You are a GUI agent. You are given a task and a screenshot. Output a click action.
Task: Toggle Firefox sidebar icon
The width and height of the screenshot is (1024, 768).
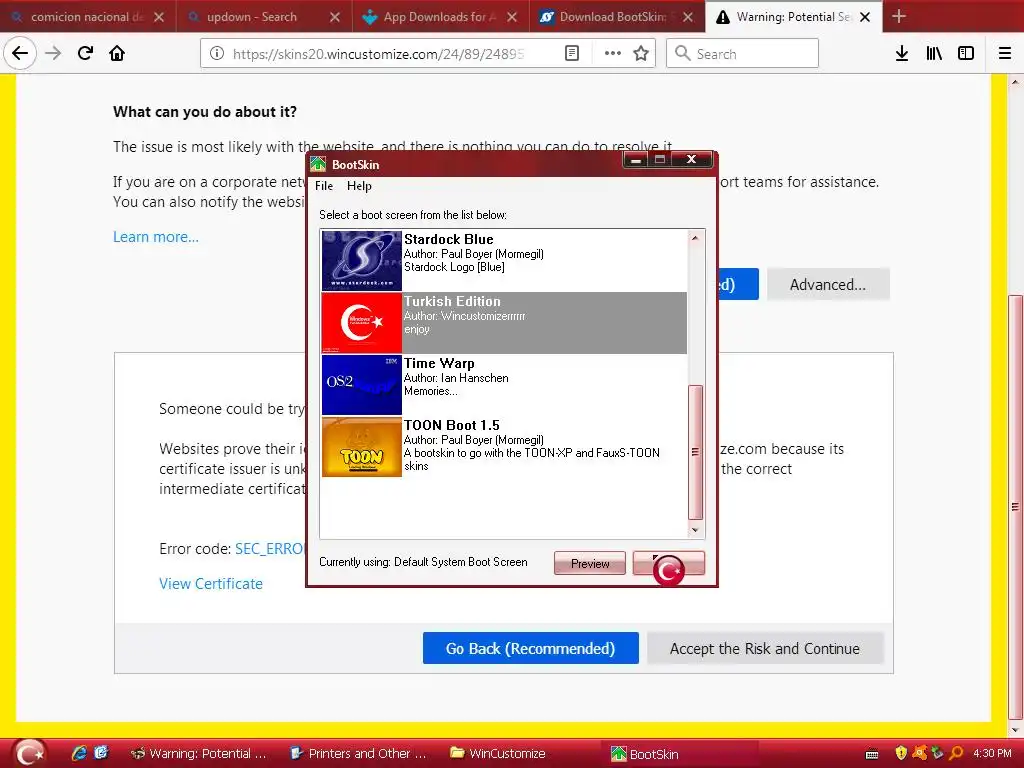tap(966, 54)
